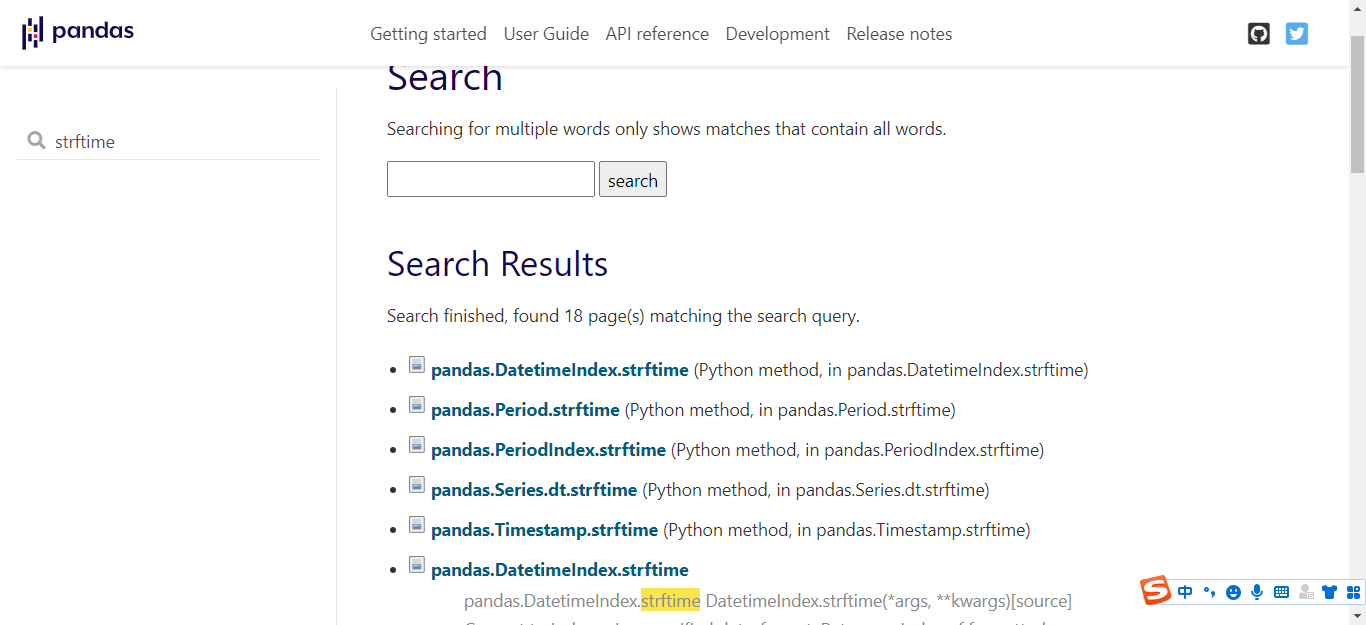Open the Sogou skin shirt icon

[x=1329, y=592]
